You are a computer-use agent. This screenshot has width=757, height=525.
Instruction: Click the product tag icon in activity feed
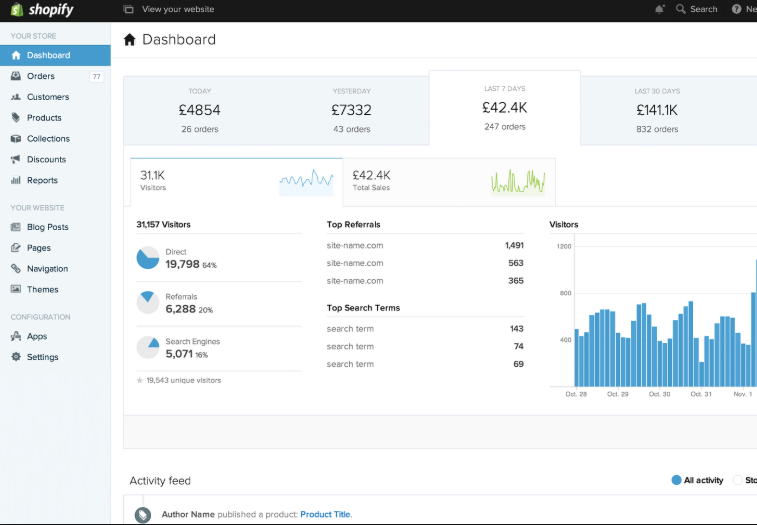[142, 515]
